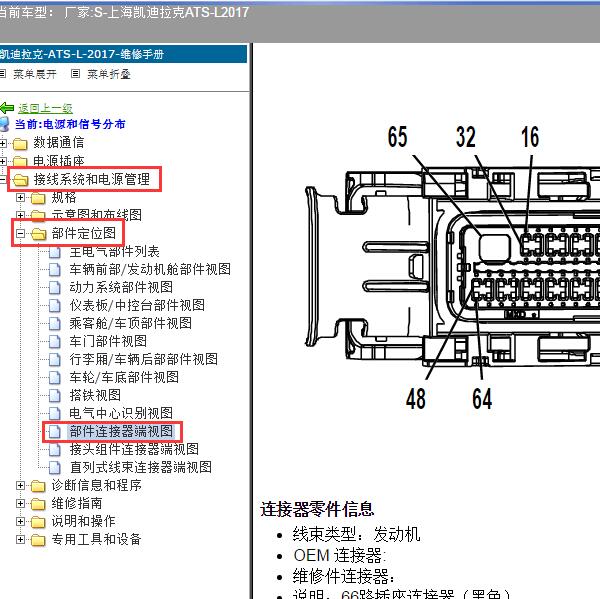Viewport: 600px width, 599px height.
Task: Open the 搭铁视图 page
Action: pos(95,395)
